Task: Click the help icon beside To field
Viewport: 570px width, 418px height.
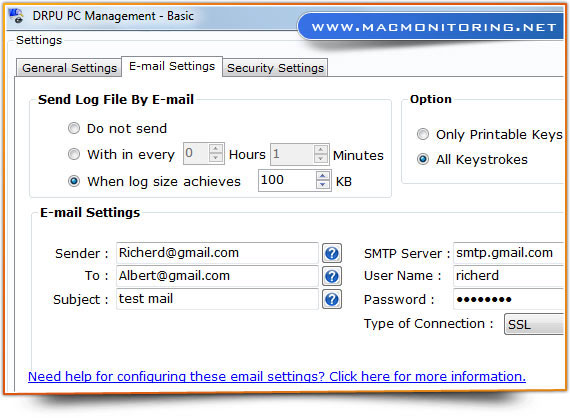Action: 332,276
